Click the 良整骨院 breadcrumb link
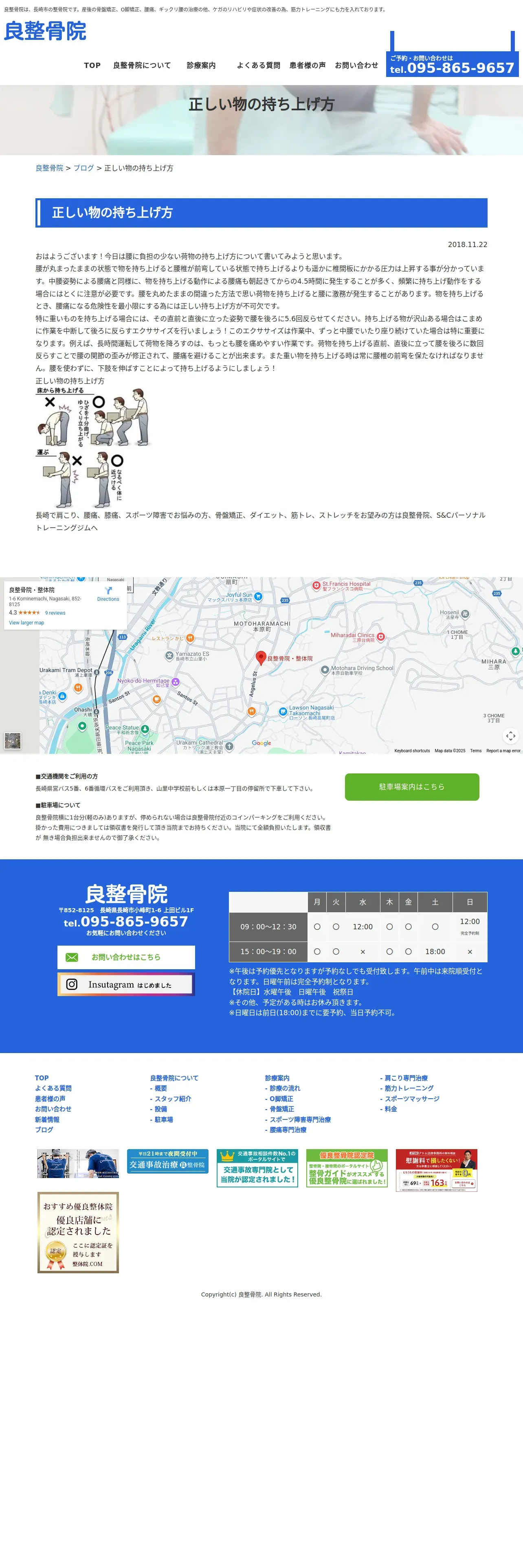The image size is (523, 1568). pyautogui.click(x=49, y=168)
